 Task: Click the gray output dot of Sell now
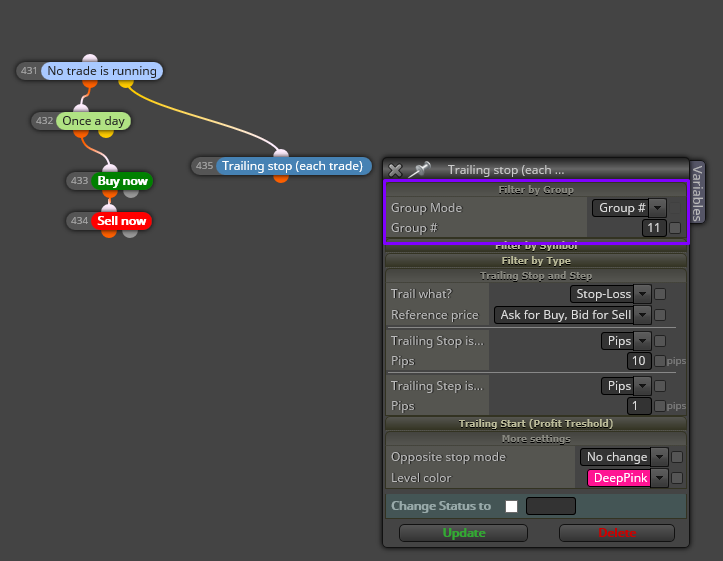pos(130,233)
